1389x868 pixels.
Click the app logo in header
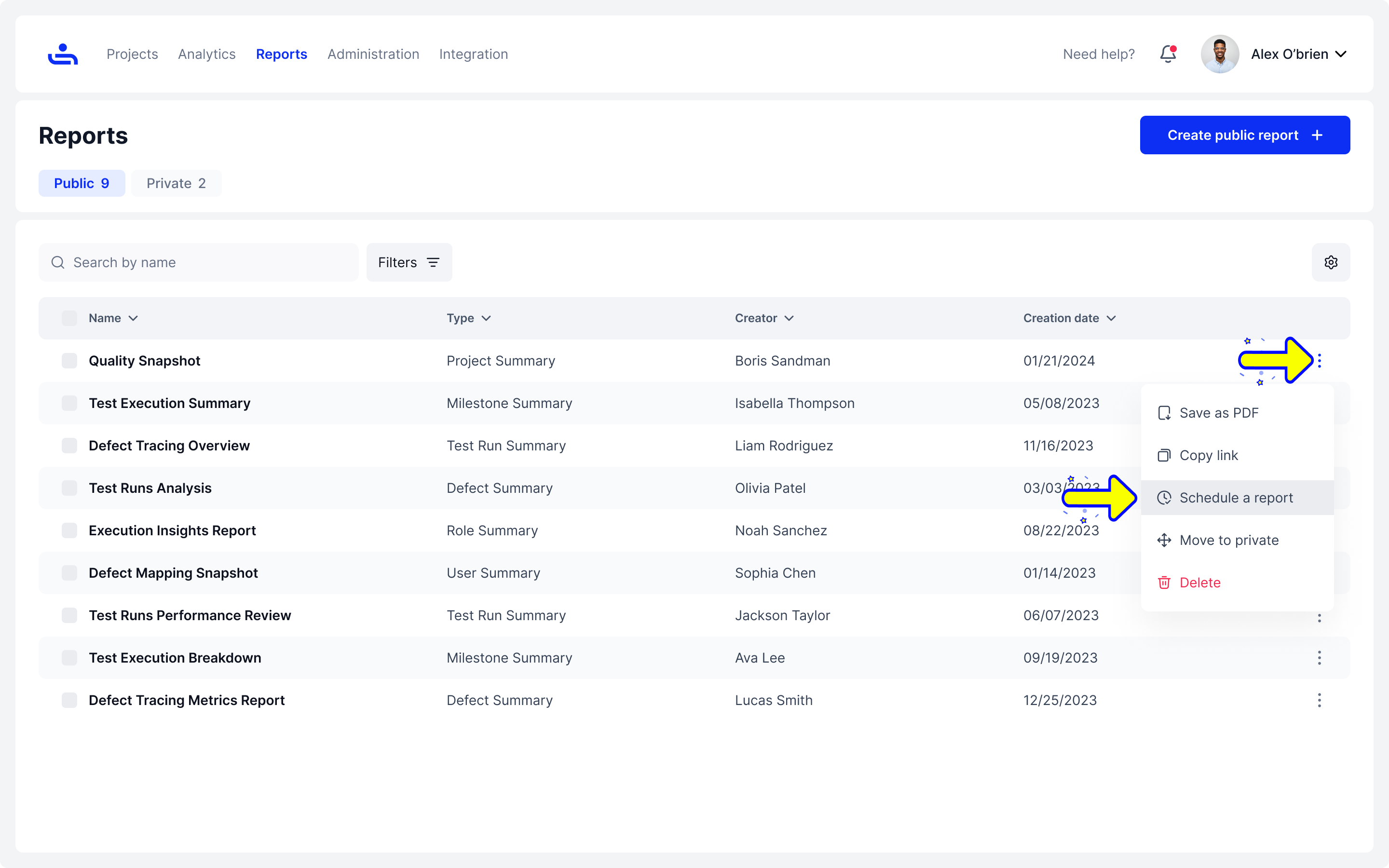point(63,54)
